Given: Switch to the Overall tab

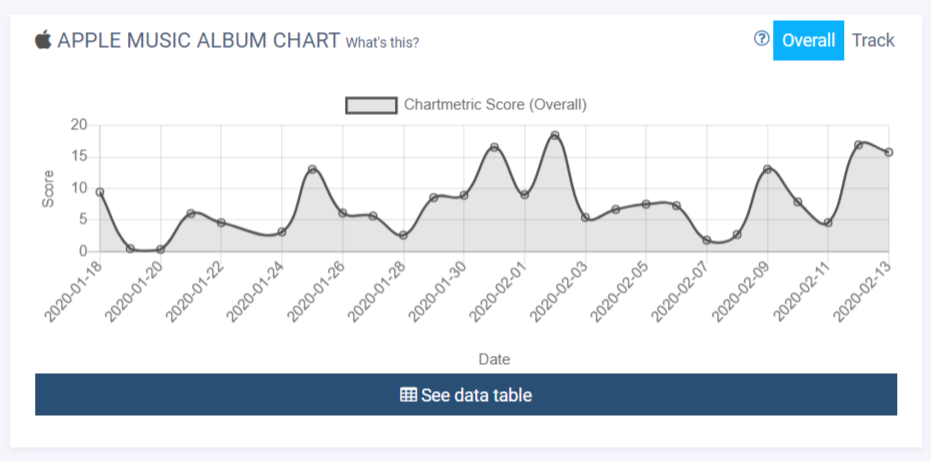Looking at the screenshot, I should click(808, 40).
